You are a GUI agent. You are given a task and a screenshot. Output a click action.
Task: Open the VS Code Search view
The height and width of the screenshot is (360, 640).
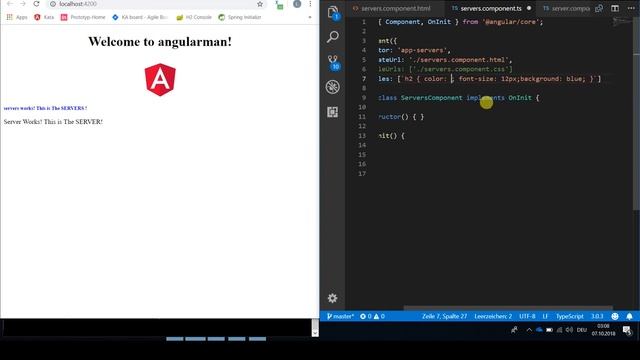[333, 37]
